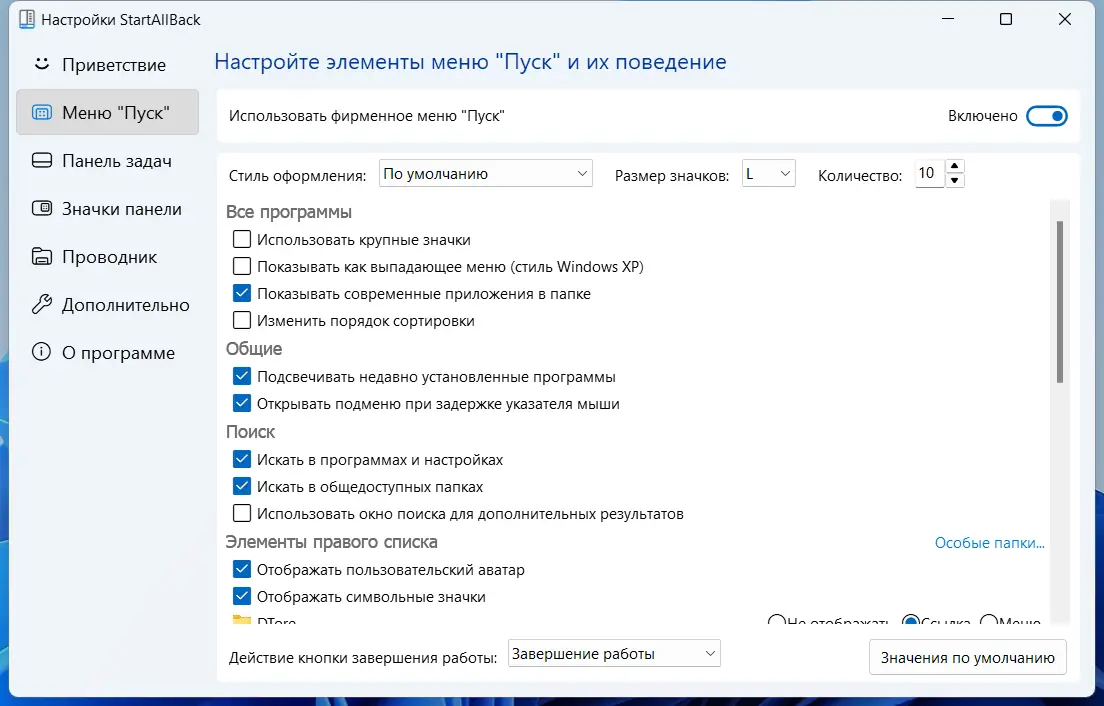The height and width of the screenshot is (706, 1104).
Task: Click the Start menu icon beside Меню "Пуск"
Action: point(40,112)
